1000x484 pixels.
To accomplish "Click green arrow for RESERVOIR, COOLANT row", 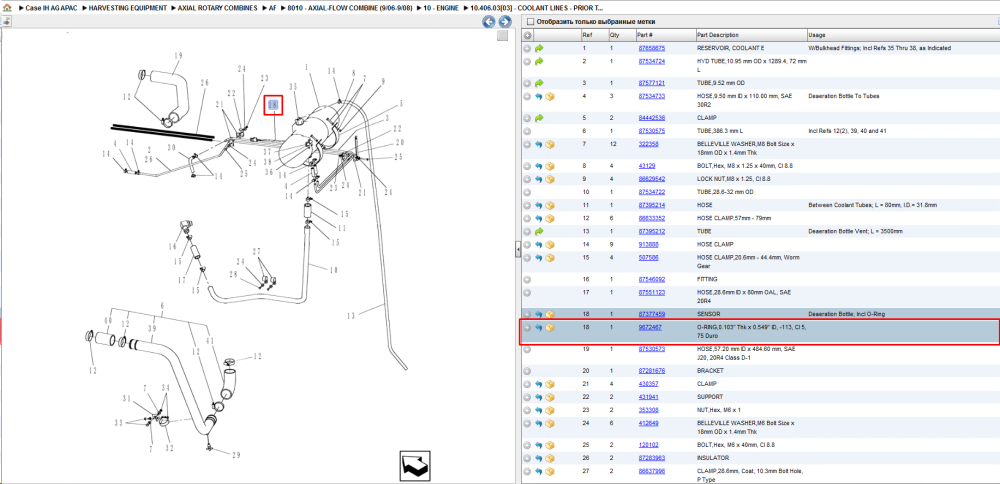I will tap(540, 48).
